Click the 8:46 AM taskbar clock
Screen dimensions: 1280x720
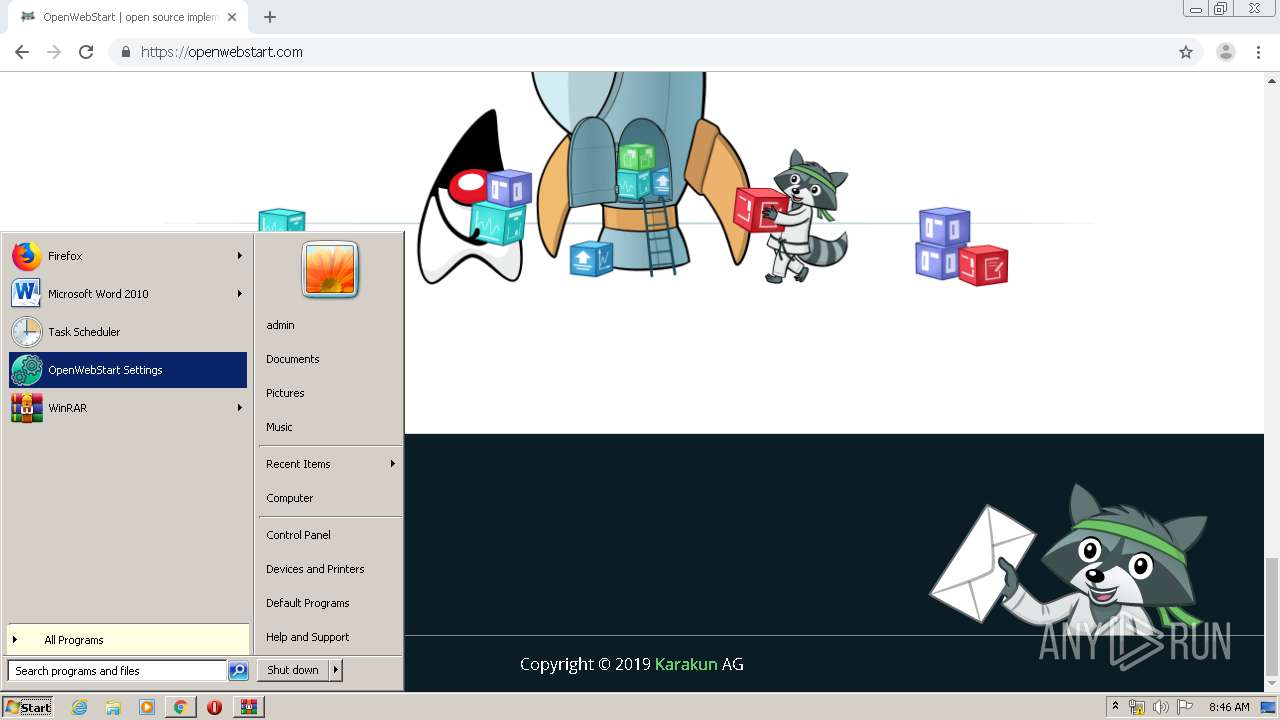click(x=1229, y=707)
